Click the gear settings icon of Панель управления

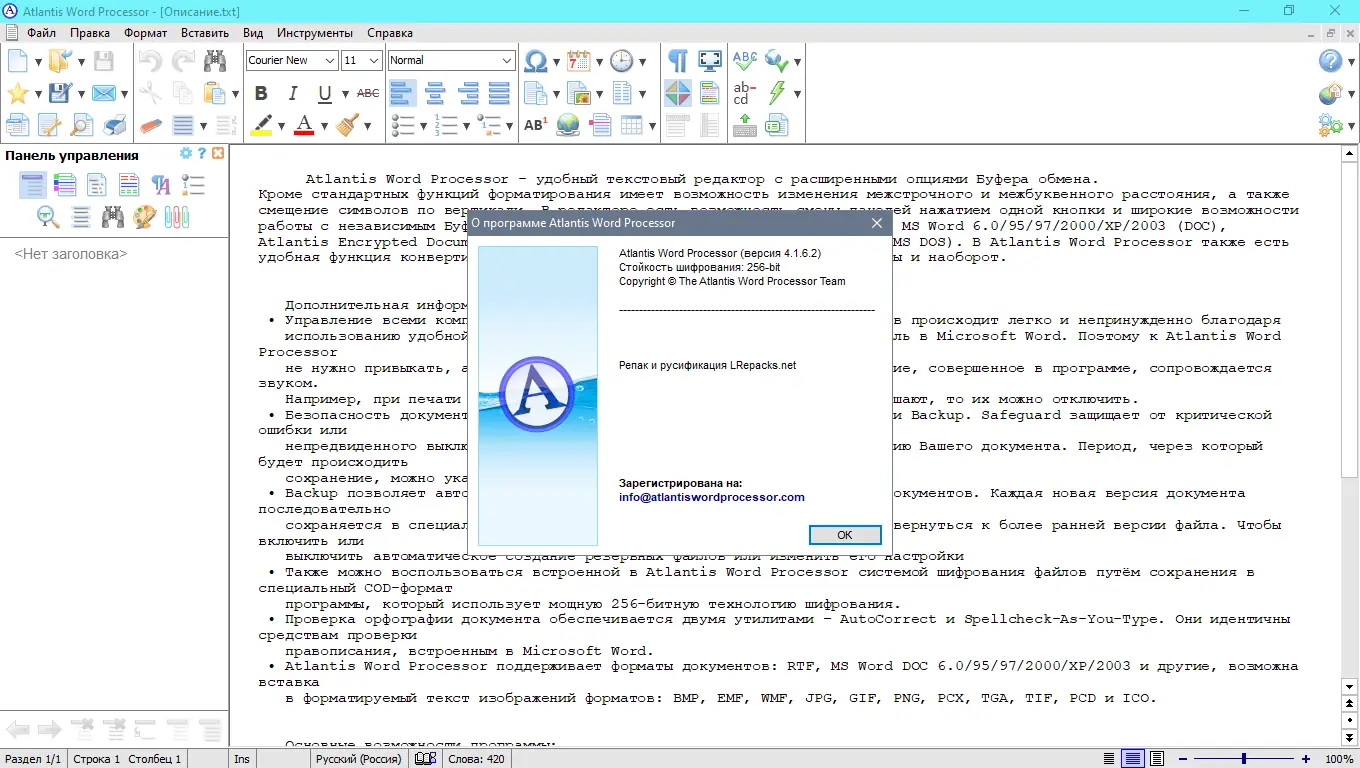(185, 154)
